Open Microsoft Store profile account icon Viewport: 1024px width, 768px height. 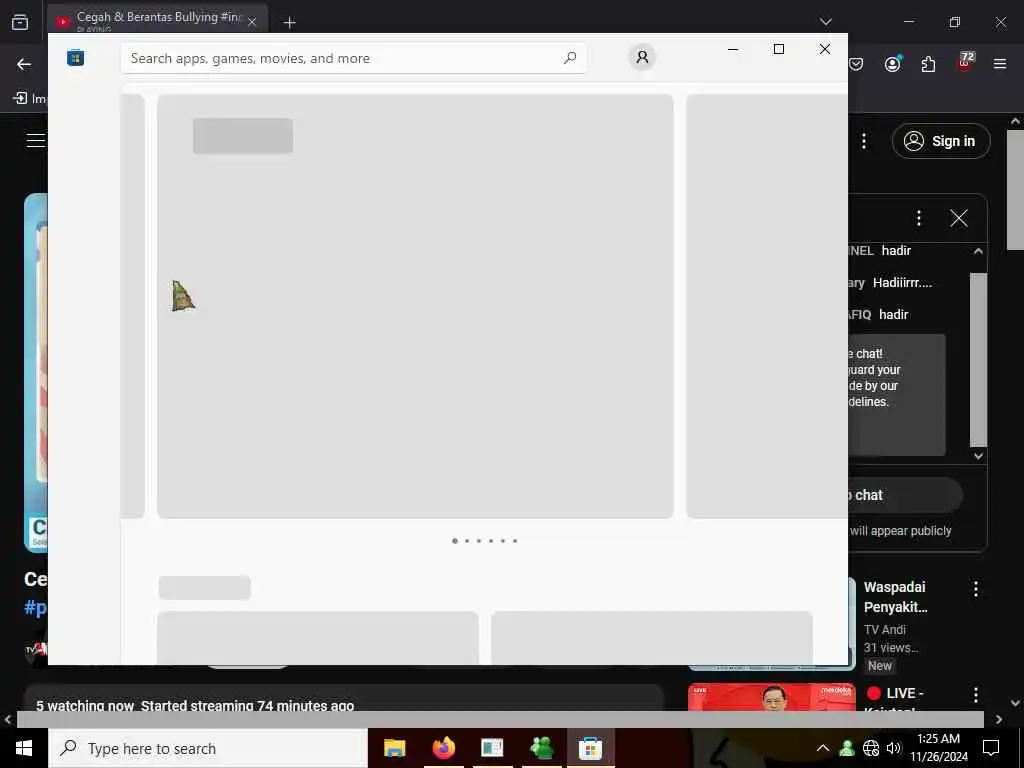(x=642, y=57)
